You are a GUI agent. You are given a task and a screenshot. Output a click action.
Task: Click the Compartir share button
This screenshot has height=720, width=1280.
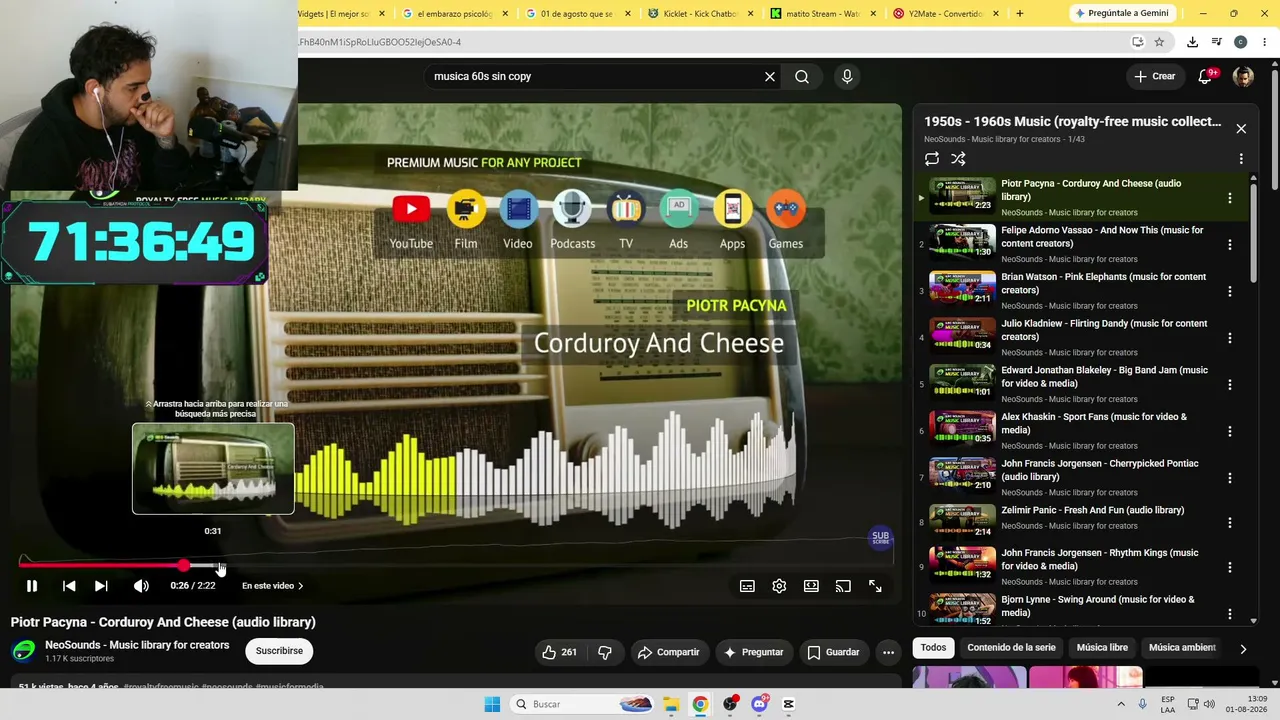667,652
